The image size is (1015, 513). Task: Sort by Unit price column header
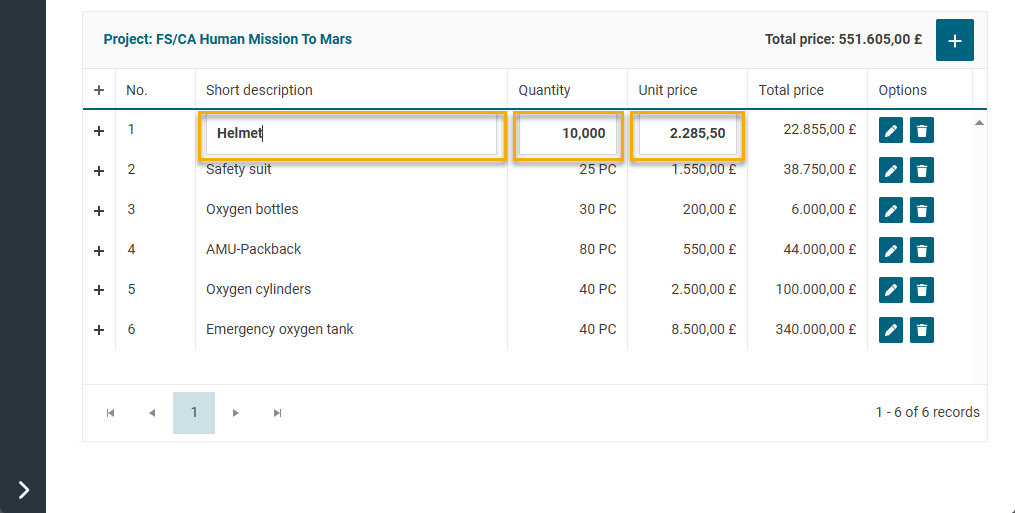click(667, 90)
